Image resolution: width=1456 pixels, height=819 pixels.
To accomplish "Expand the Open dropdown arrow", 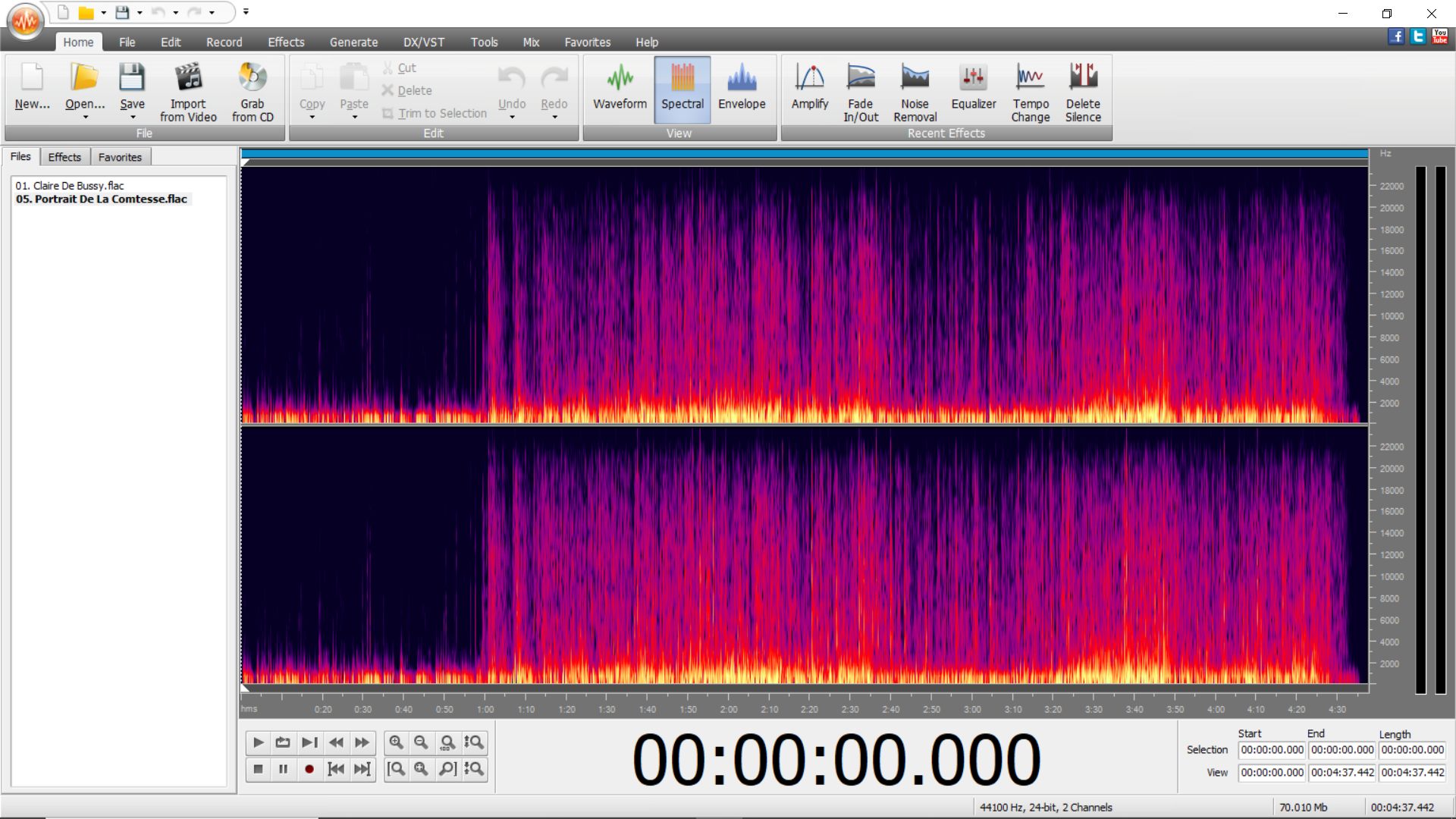I will coord(85,118).
